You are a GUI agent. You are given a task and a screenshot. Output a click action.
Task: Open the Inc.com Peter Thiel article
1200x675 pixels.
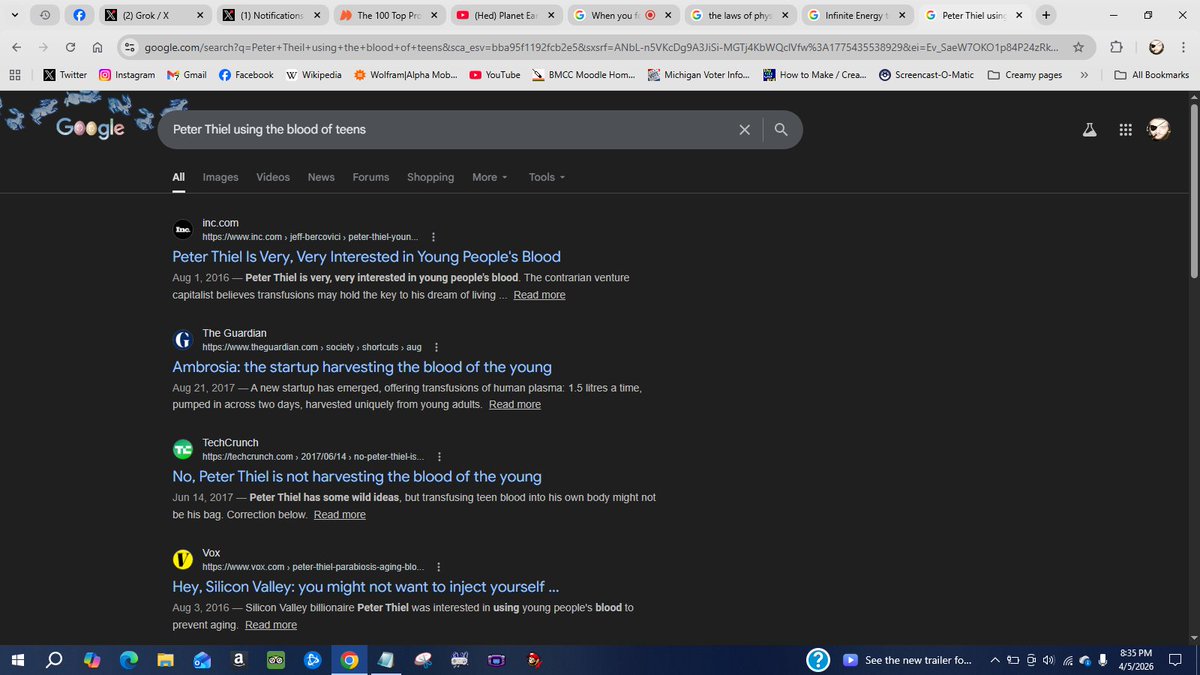366,256
